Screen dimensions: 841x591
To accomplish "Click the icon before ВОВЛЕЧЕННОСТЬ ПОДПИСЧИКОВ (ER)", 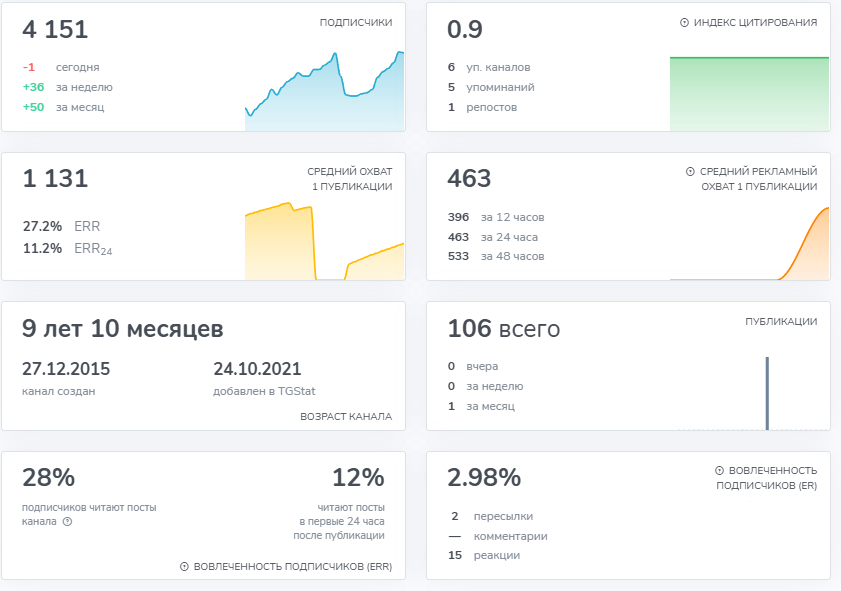I will 720,470.
